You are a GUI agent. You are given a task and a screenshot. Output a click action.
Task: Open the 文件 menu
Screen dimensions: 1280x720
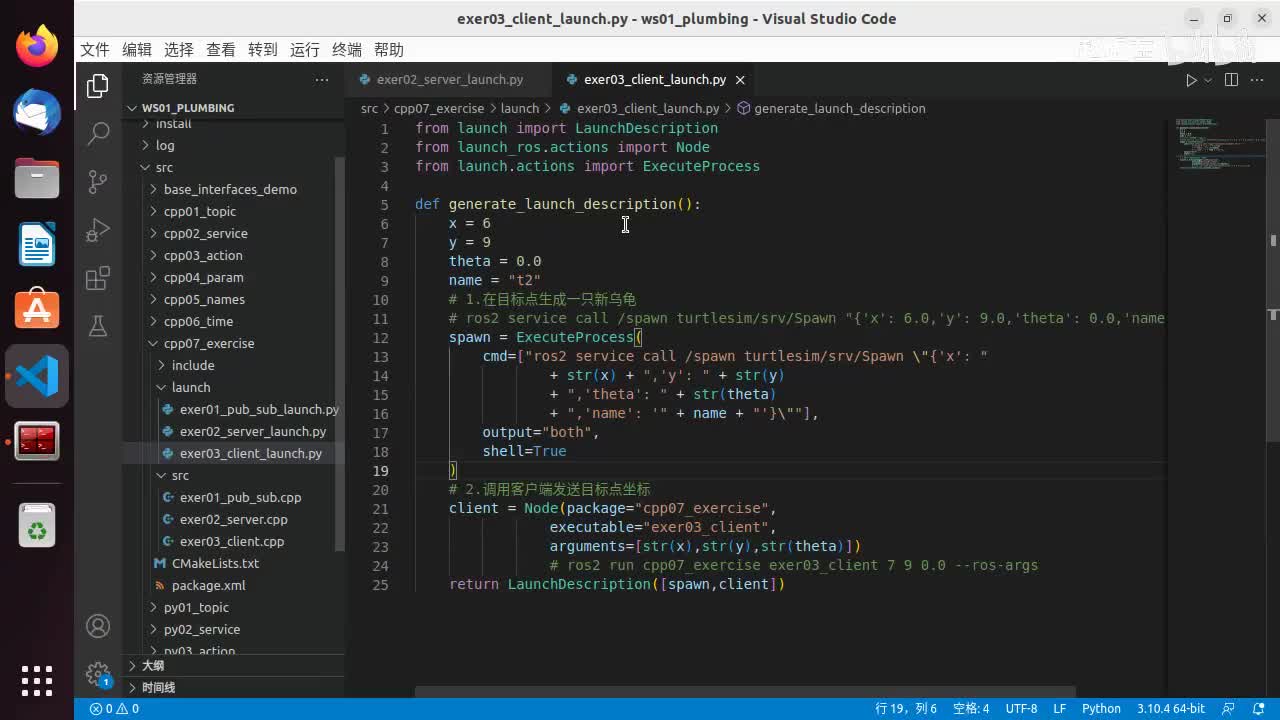94,50
